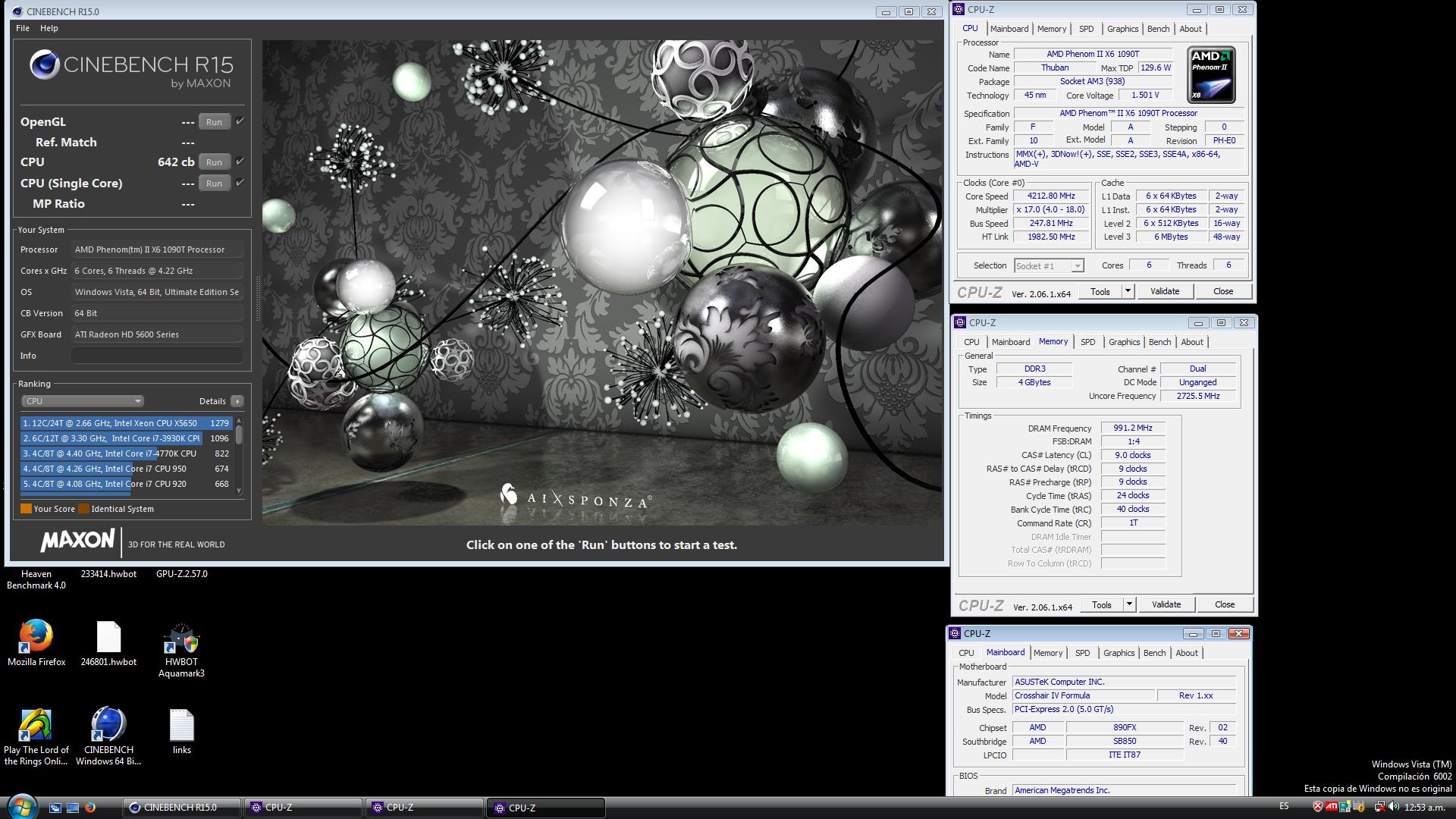Open Mozilla Firefox desktop shortcut
The height and width of the screenshot is (819, 1456).
[x=36, y=643]
